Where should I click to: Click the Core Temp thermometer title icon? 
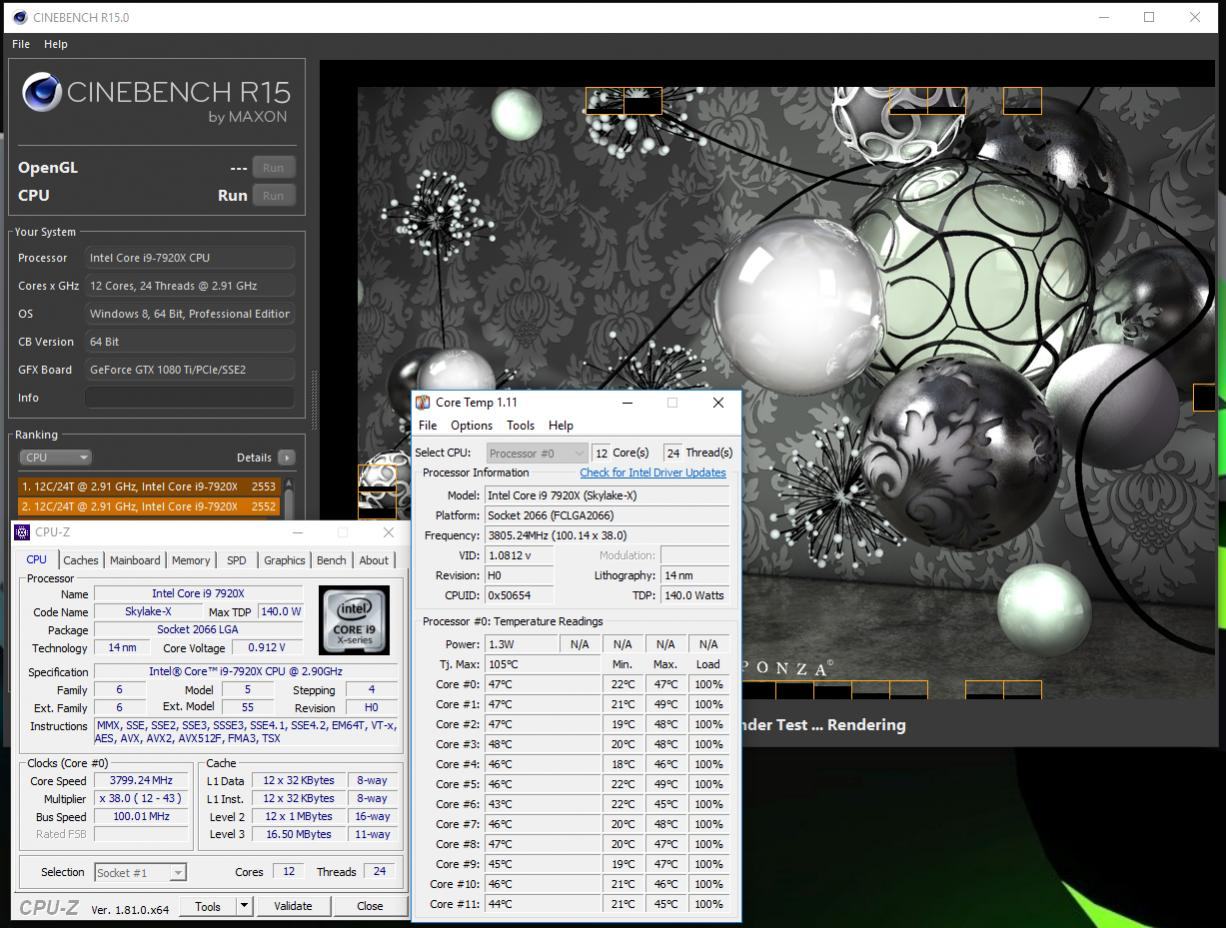423,403
